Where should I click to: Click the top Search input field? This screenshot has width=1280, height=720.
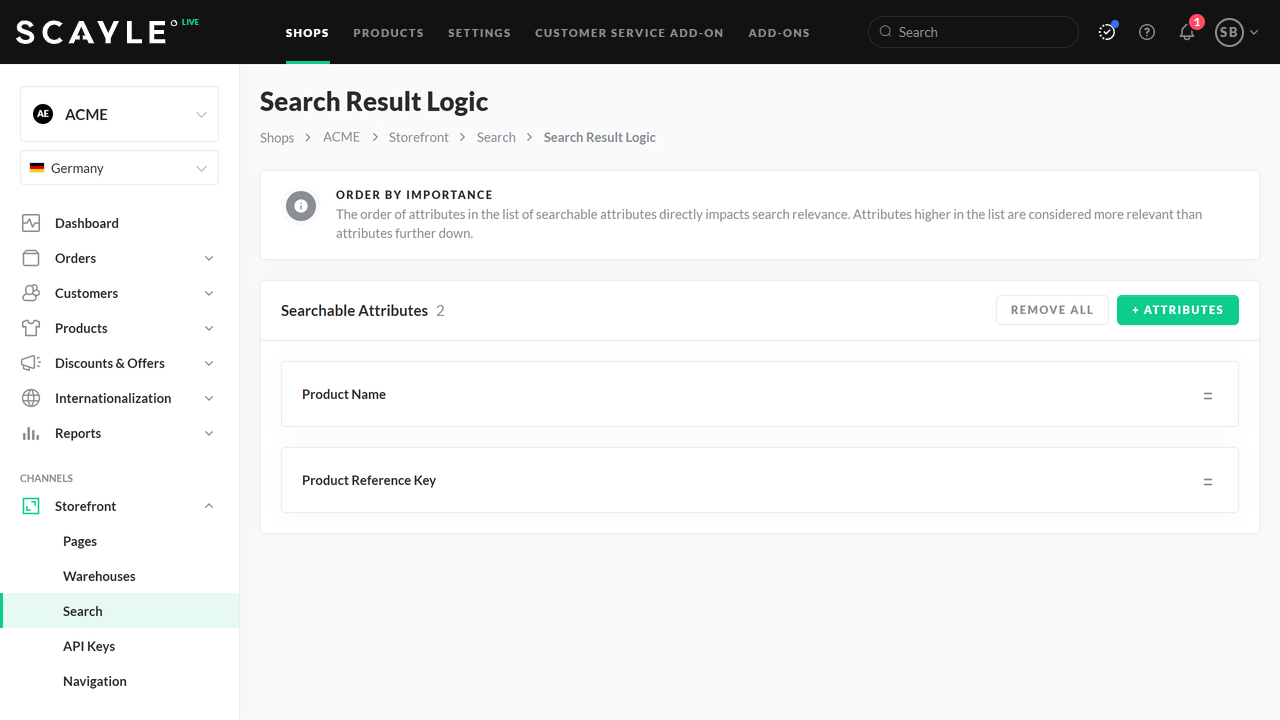point(973,32)
